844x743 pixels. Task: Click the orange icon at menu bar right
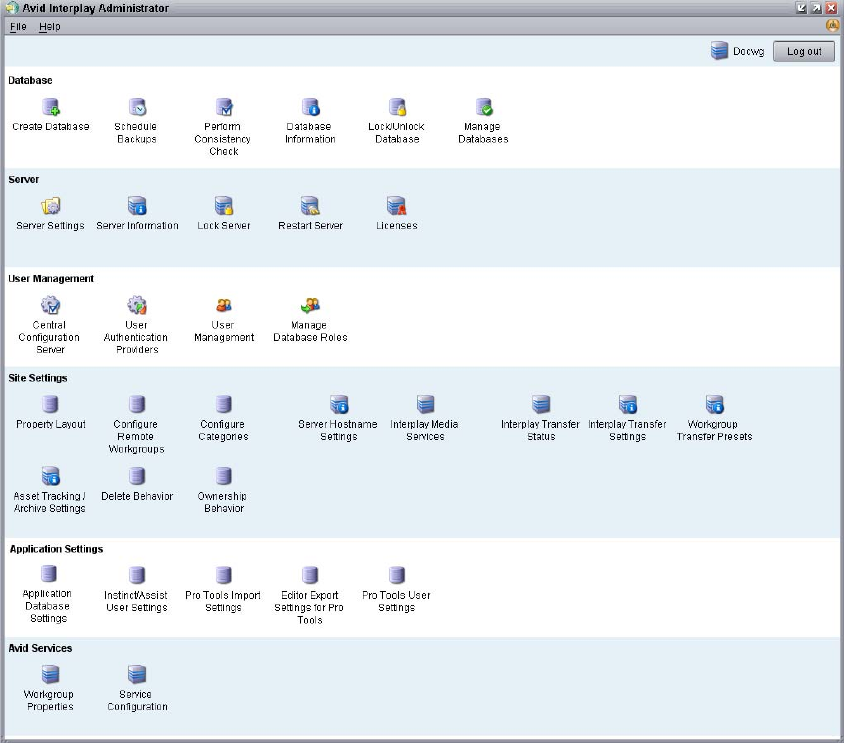click(x=832, y=26)
